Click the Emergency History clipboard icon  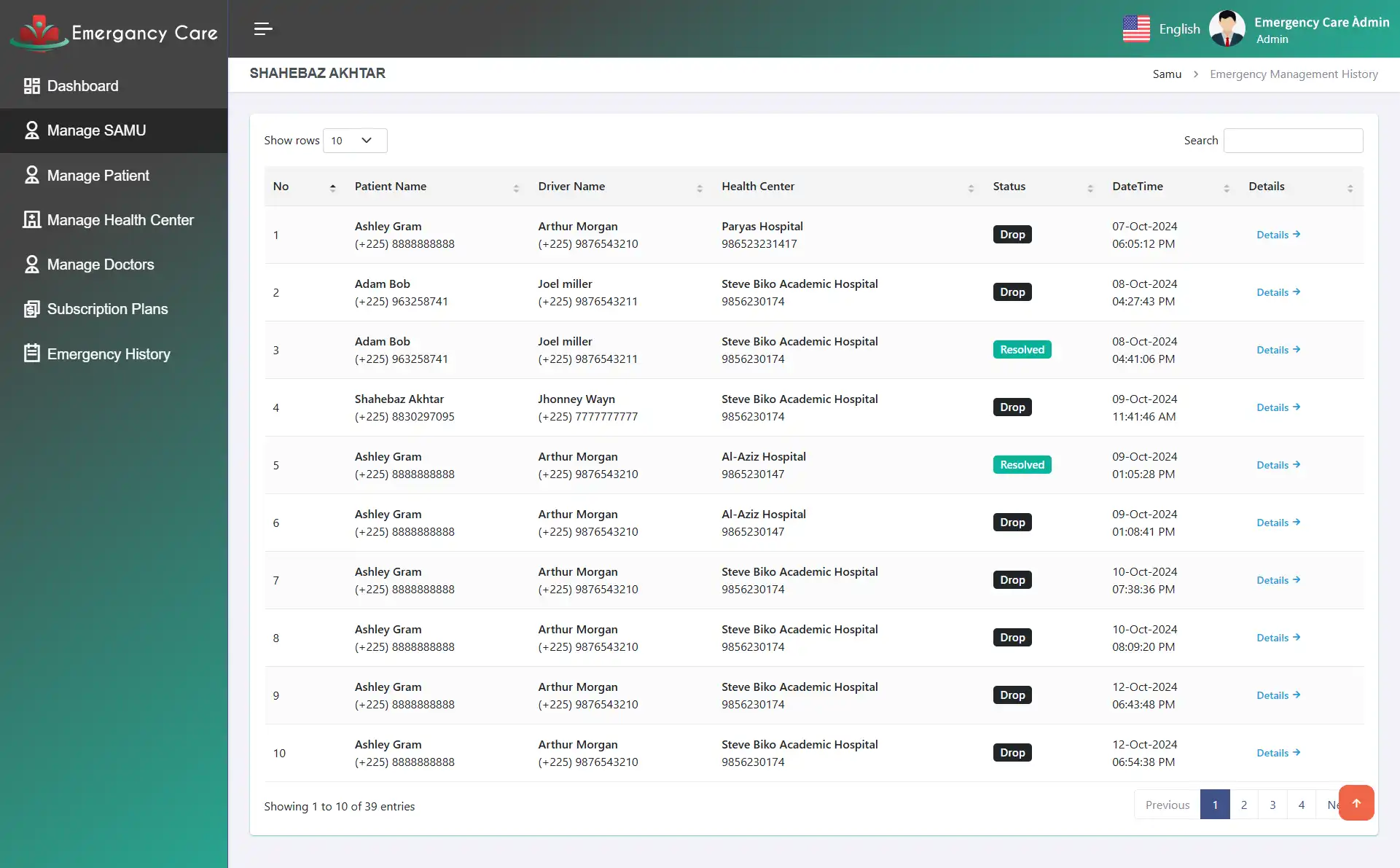(x=31, y=353)
